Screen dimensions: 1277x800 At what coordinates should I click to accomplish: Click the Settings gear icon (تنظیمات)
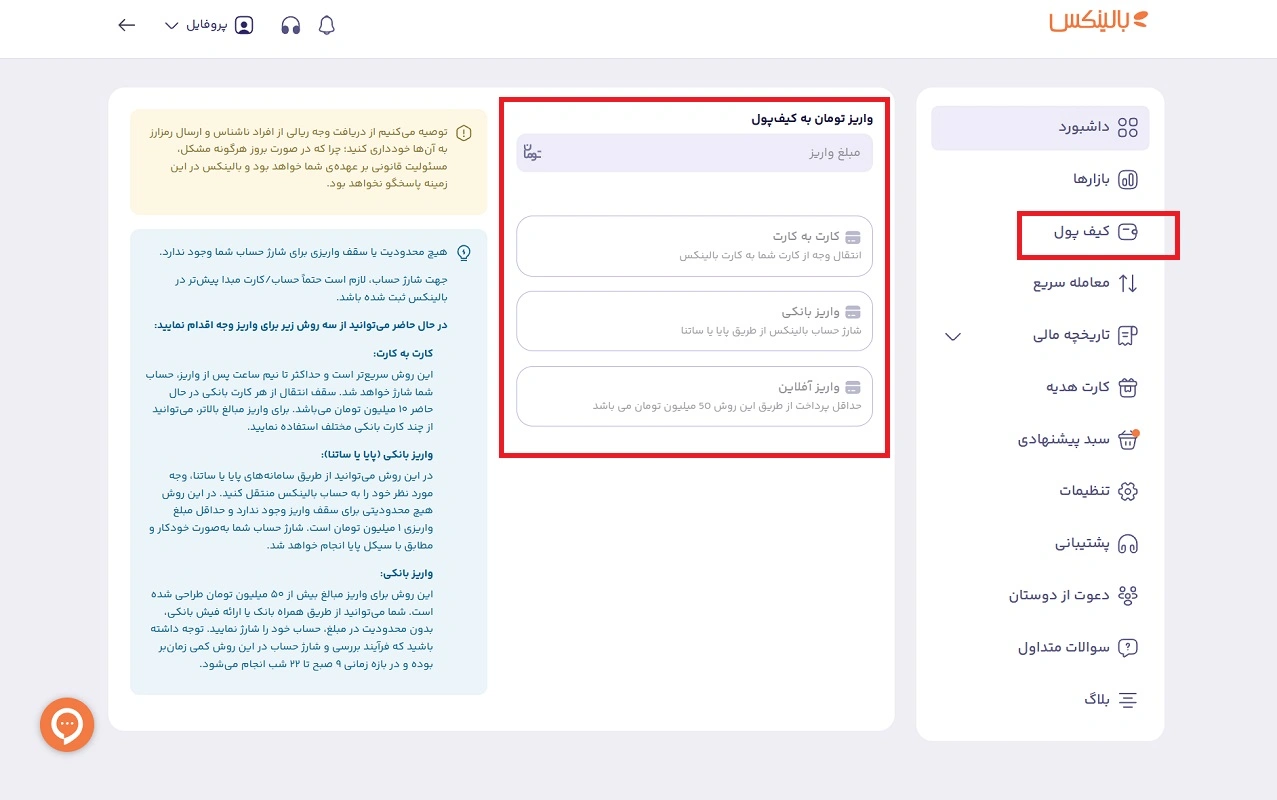coord(1128,492)
